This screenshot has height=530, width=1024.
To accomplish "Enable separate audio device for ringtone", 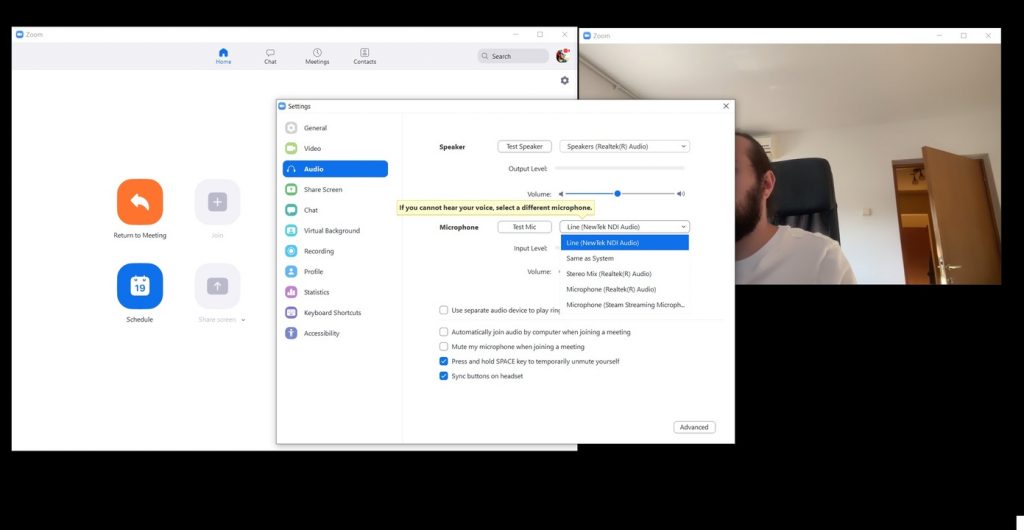I will tap(443, 310).
